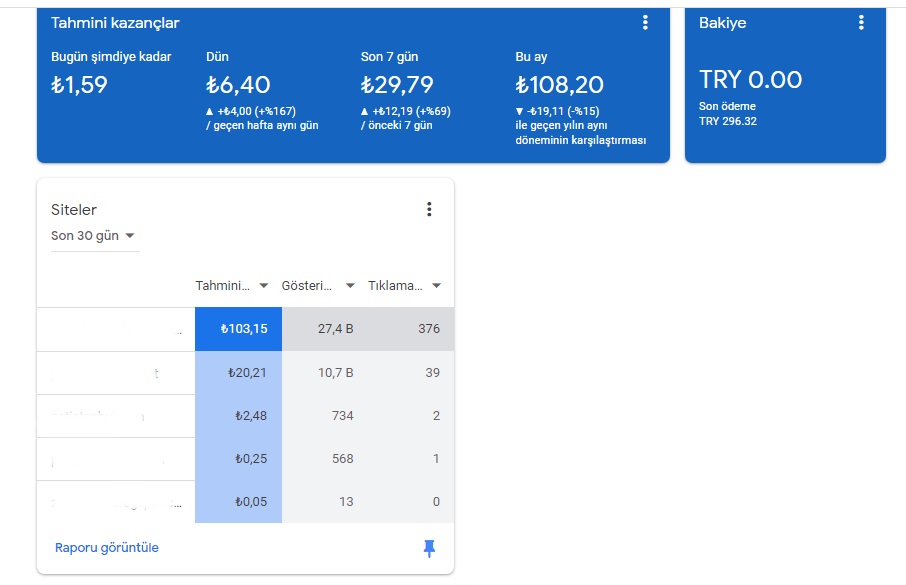906x585 pixels.
Task: Select the ₺20,21 earnings cell
Action: coord(238,373)
